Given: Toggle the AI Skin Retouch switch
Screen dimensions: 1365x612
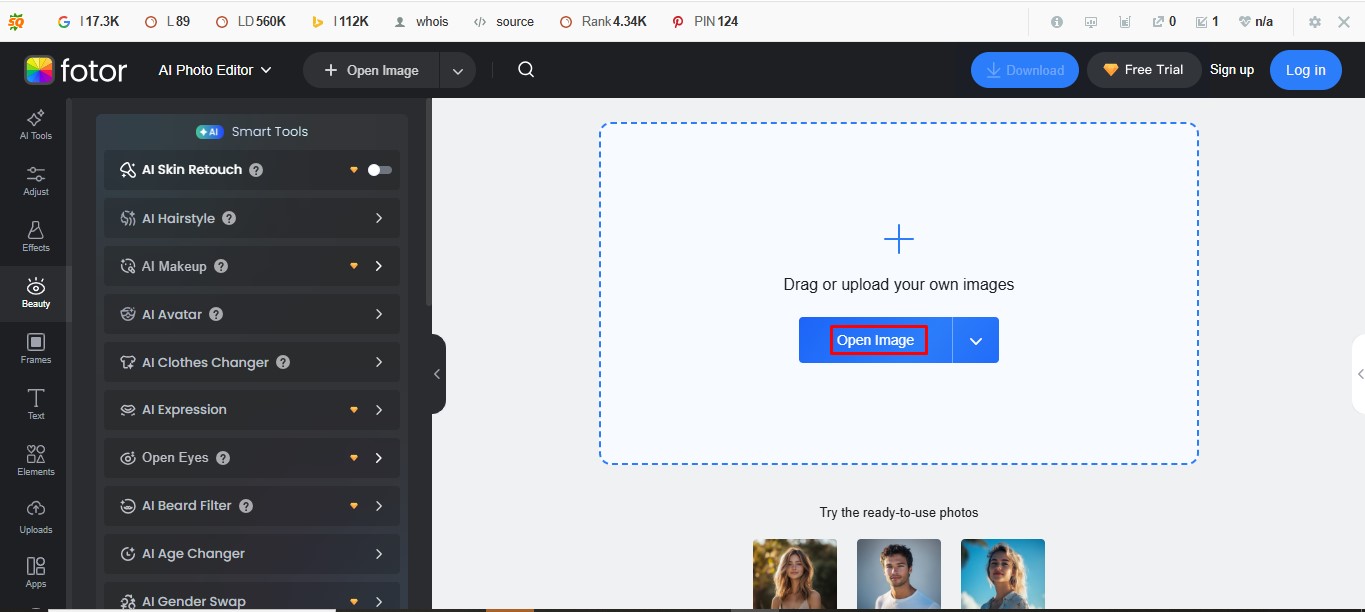Looking at the screenshot, I should tap(380, 170).
